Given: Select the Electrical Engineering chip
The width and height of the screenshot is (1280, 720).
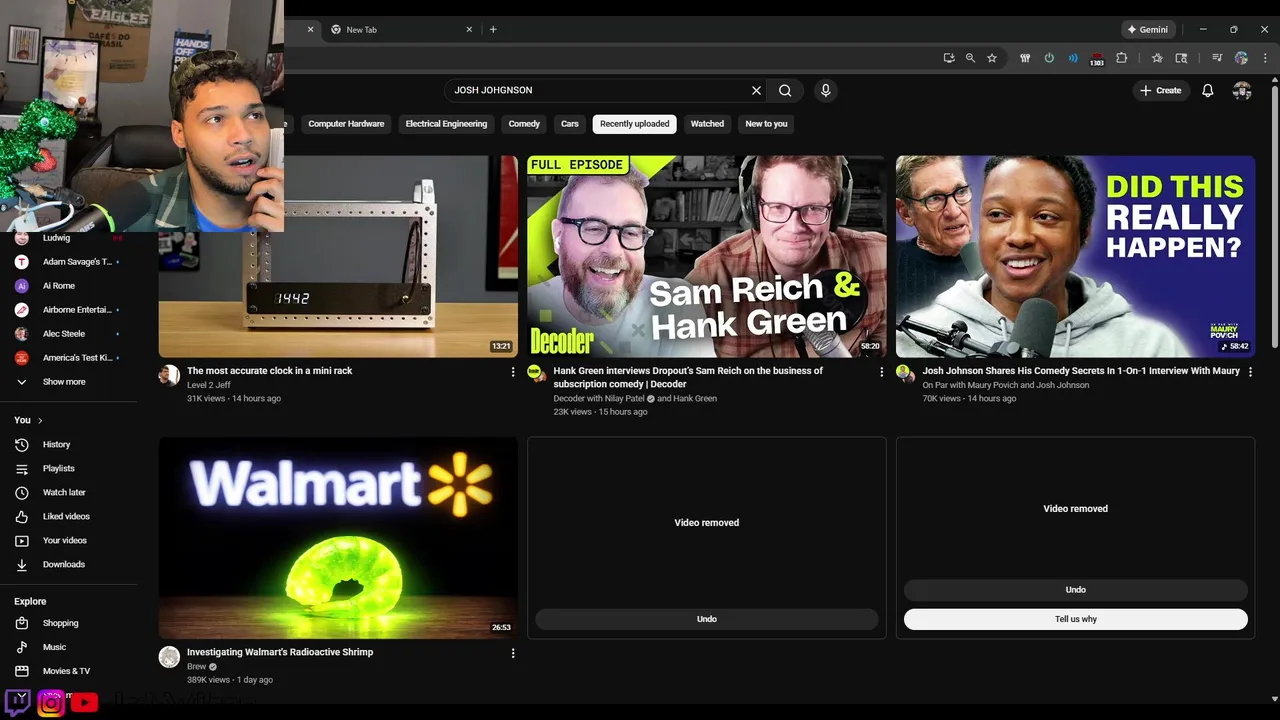Looking at the screenshot, I should (446, 124).
